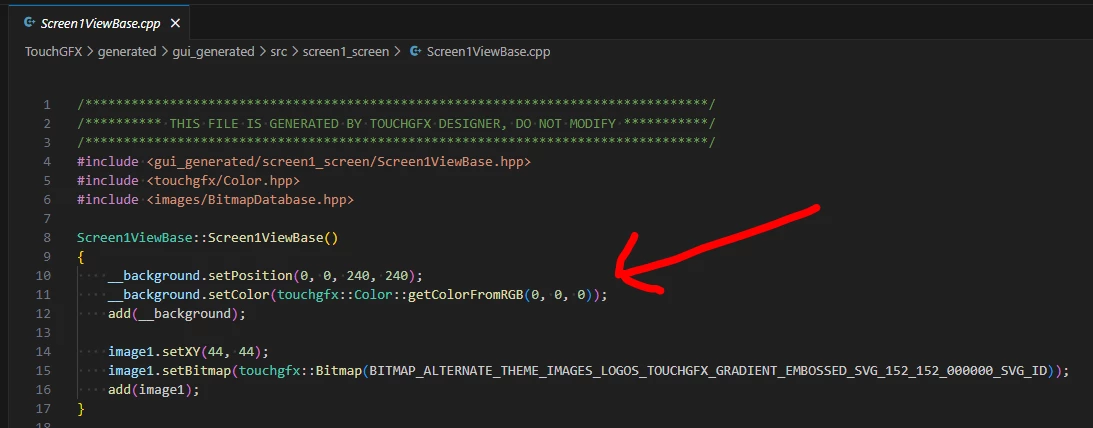
Task: Click the Screen1ViewBase() constructor name
Action: [266, 238]
